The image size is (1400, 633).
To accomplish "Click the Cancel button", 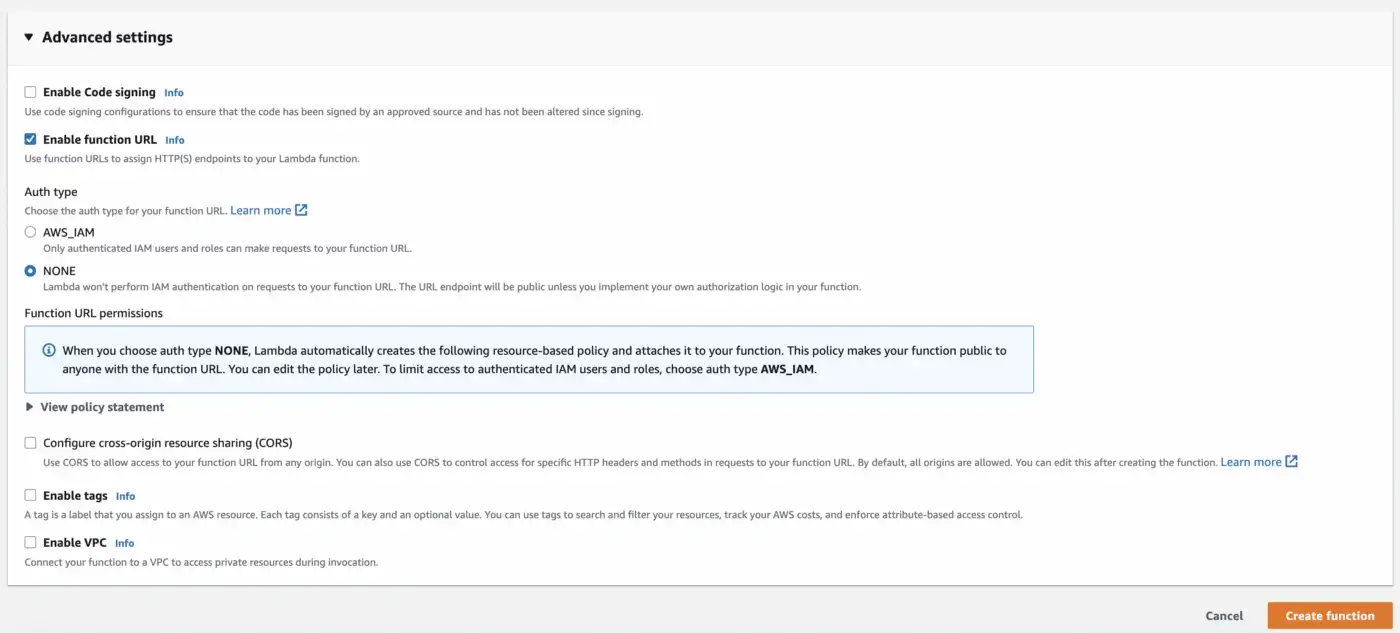I will [x=1224, y=616].
